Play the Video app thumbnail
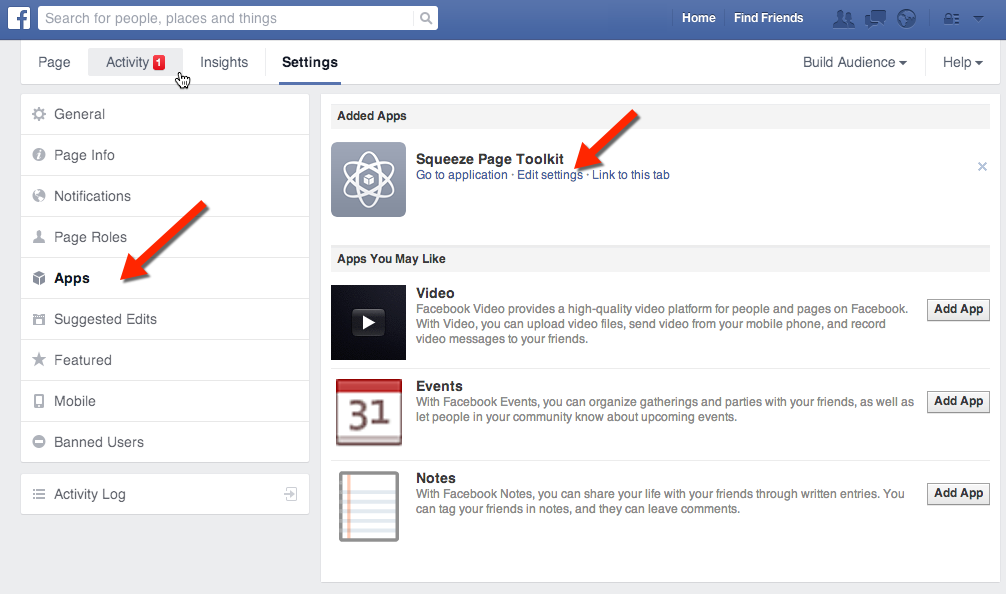 pos(368,322)
